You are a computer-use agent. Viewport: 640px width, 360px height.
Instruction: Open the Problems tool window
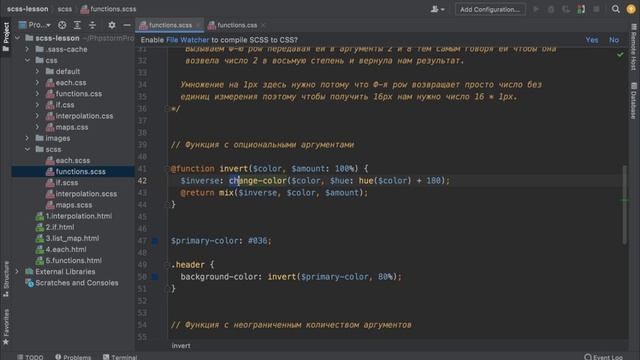pos(73,357)
